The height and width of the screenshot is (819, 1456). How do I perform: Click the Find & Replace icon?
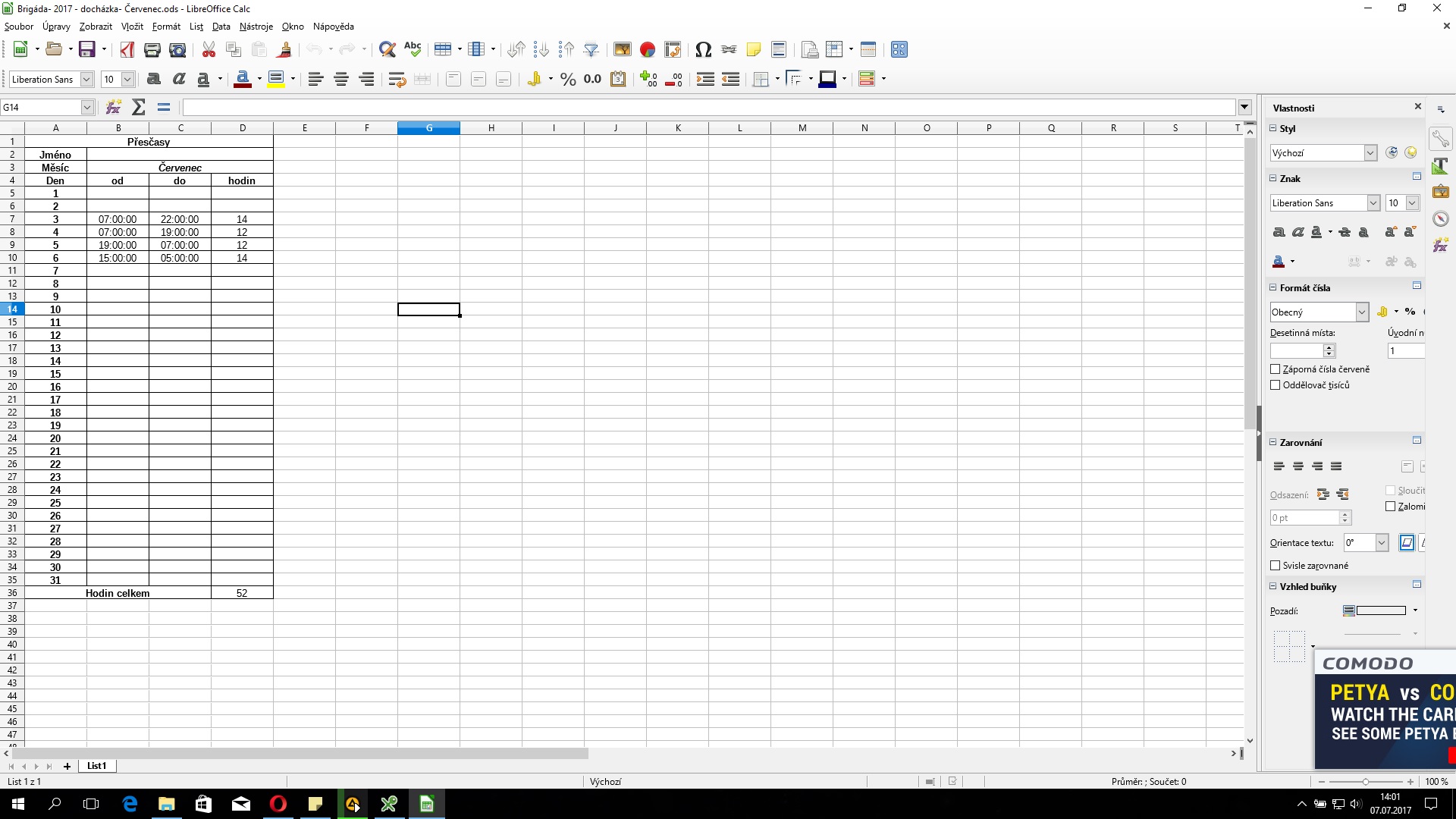click(387, 50)
